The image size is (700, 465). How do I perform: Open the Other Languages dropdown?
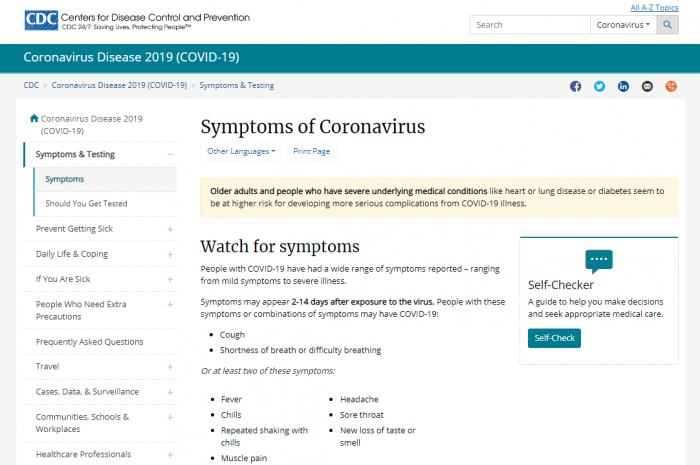pos(241,152)
